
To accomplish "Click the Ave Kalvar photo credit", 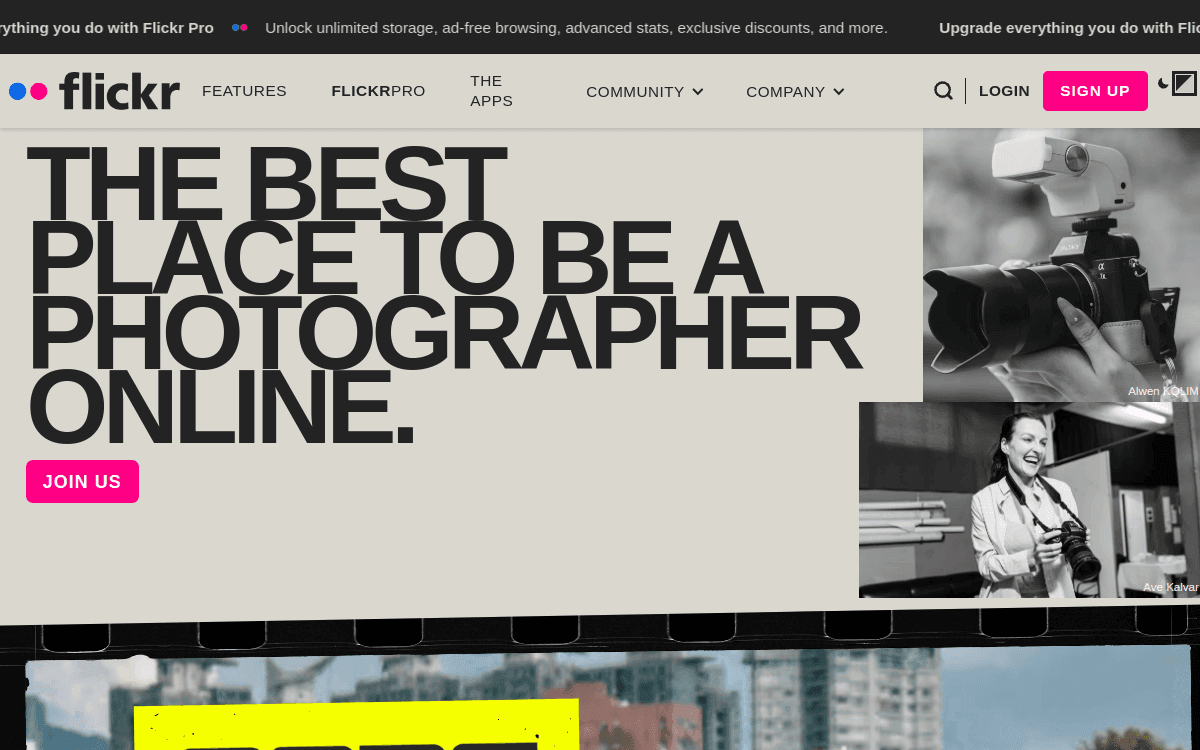I will [1171, 587].
